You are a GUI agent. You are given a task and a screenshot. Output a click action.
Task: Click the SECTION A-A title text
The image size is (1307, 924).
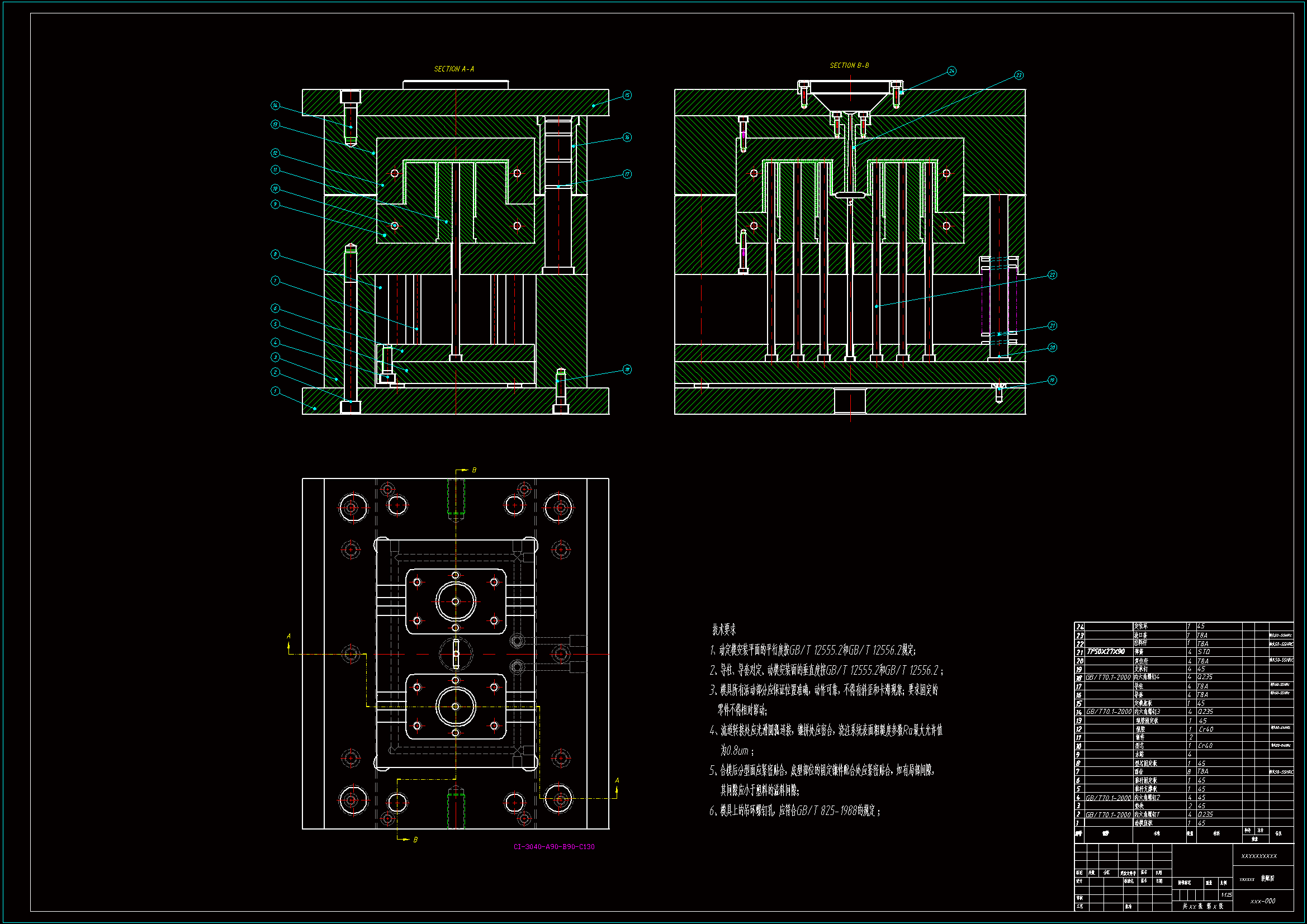coord(454,69)
